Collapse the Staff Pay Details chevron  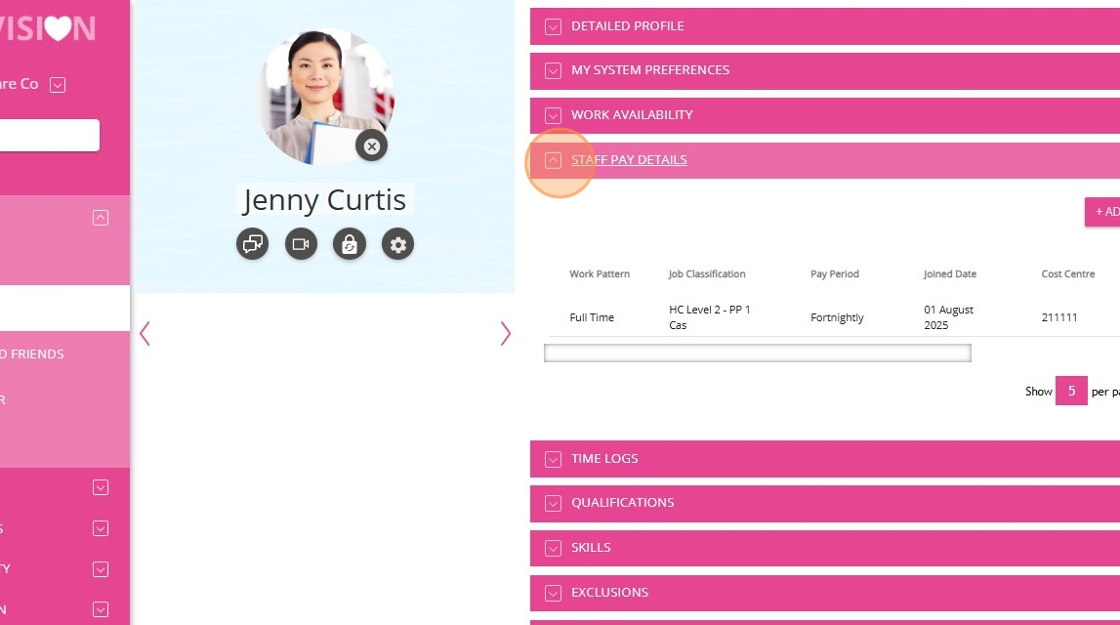[553, 161]
